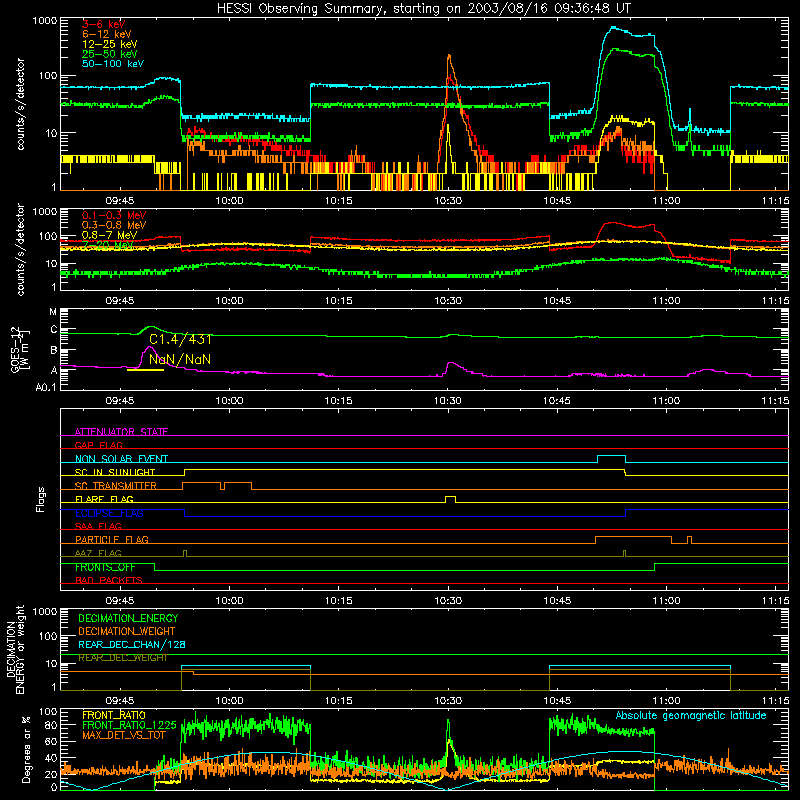Click the ECLIPSE_FLAG label
This screenshot has height=800, width=800.
pos(109,513)
